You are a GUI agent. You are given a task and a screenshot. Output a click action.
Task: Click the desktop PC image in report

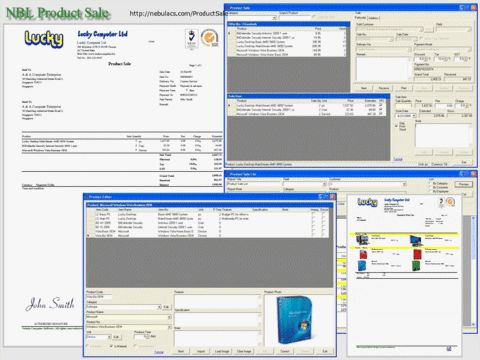pos(362,240)
